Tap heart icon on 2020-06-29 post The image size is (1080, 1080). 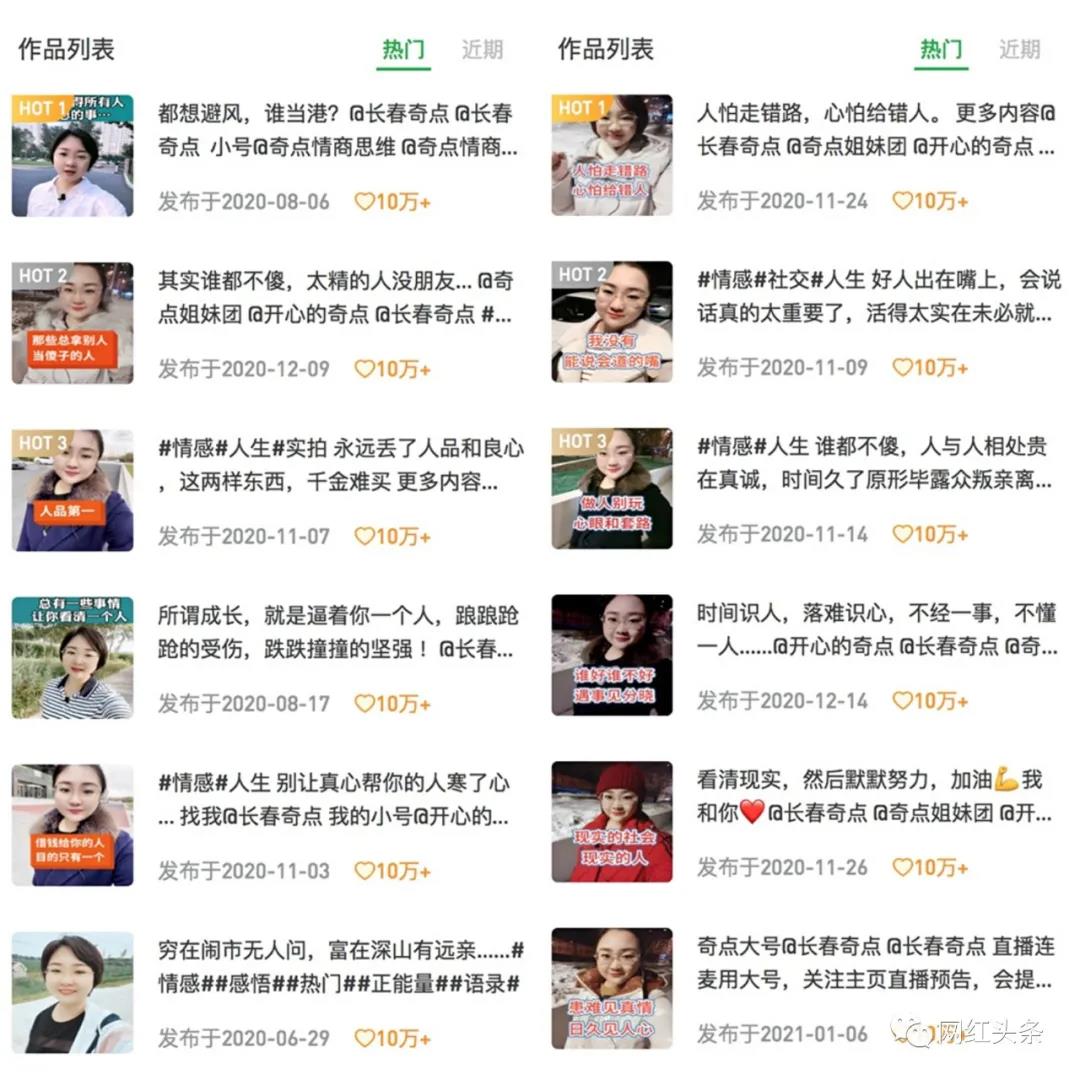point(364,1038)
